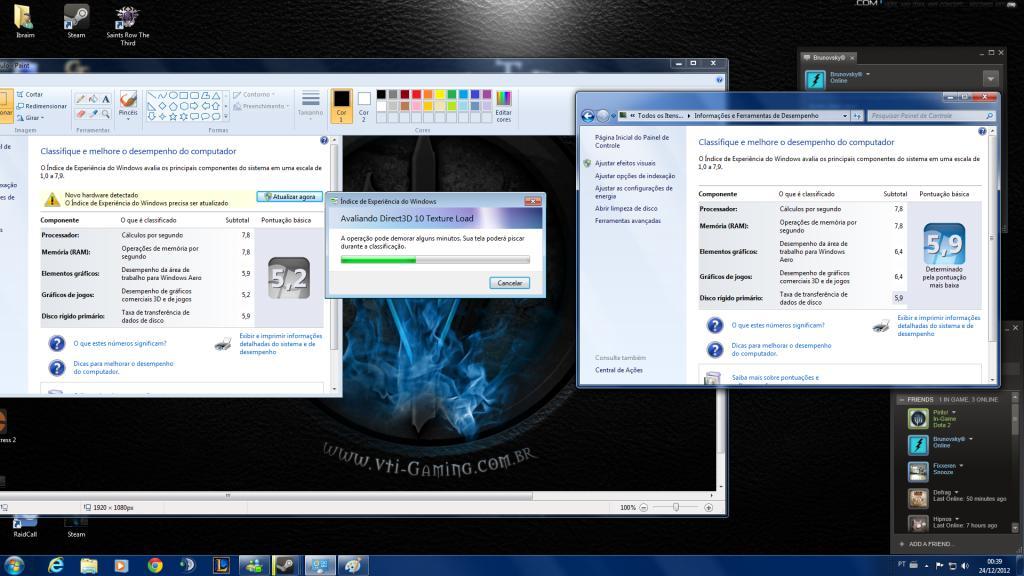The width and height of the screenshot is (1024, 576).
Task: Open Editar cores in Paint
Action: pyautogui.click(x=504, y=106)
